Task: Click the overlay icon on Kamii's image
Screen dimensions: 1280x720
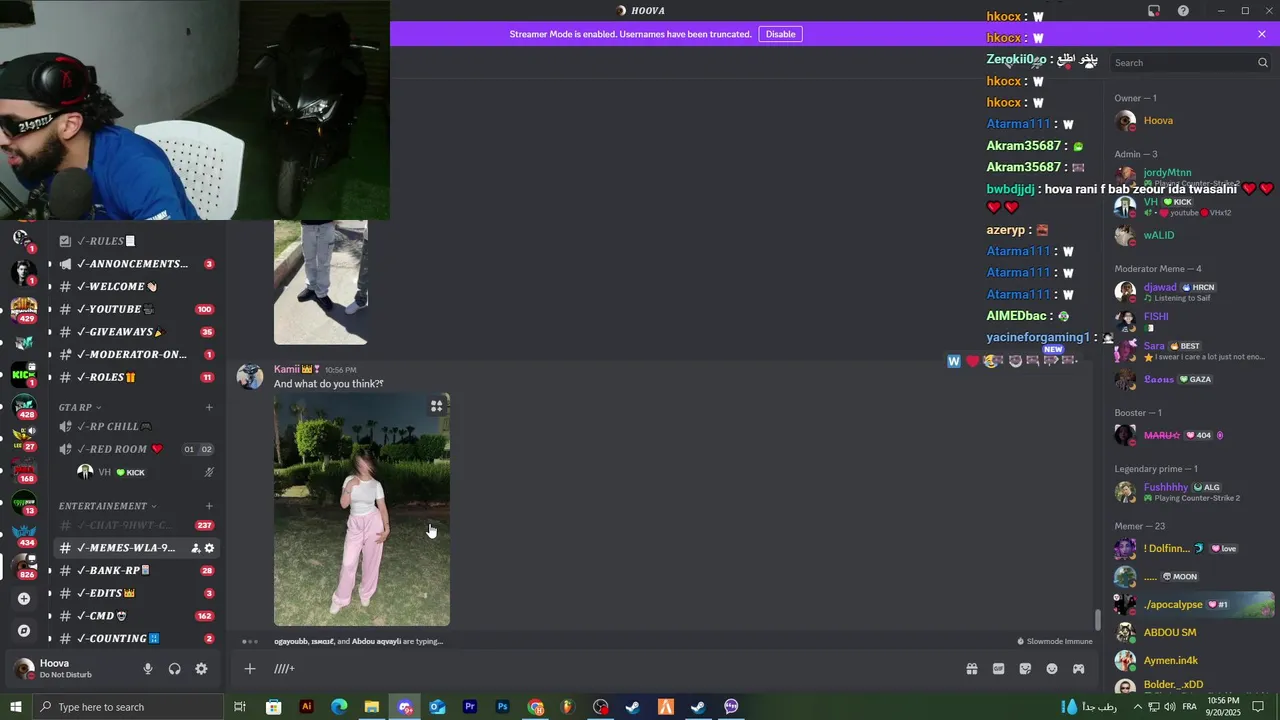Action: coord(437,406)
